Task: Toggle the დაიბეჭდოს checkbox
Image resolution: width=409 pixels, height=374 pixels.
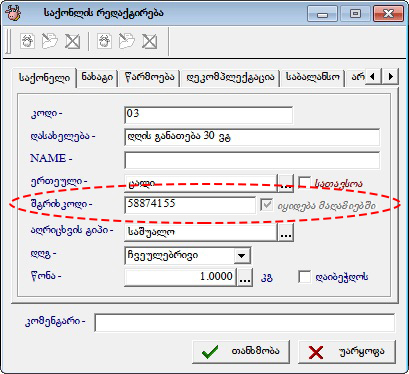Action: click(x=304, y=277)
